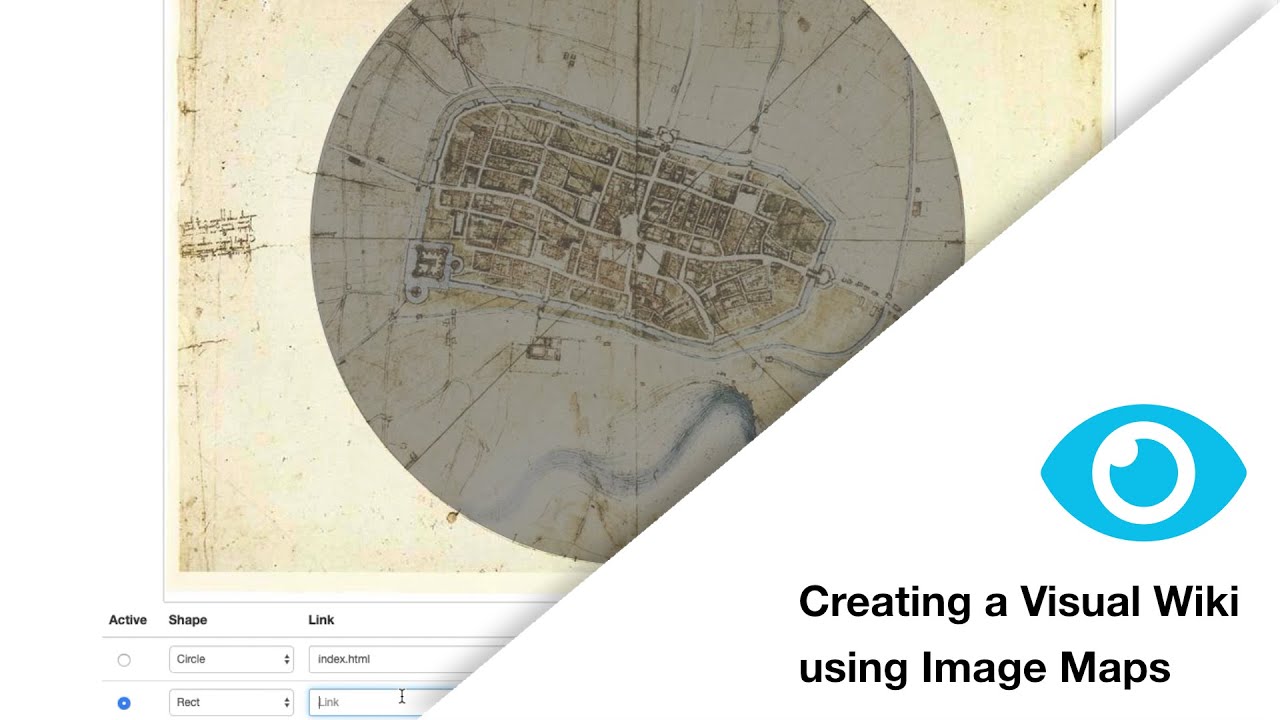Open the Circle shape dropdown

(x=231, y=659)
